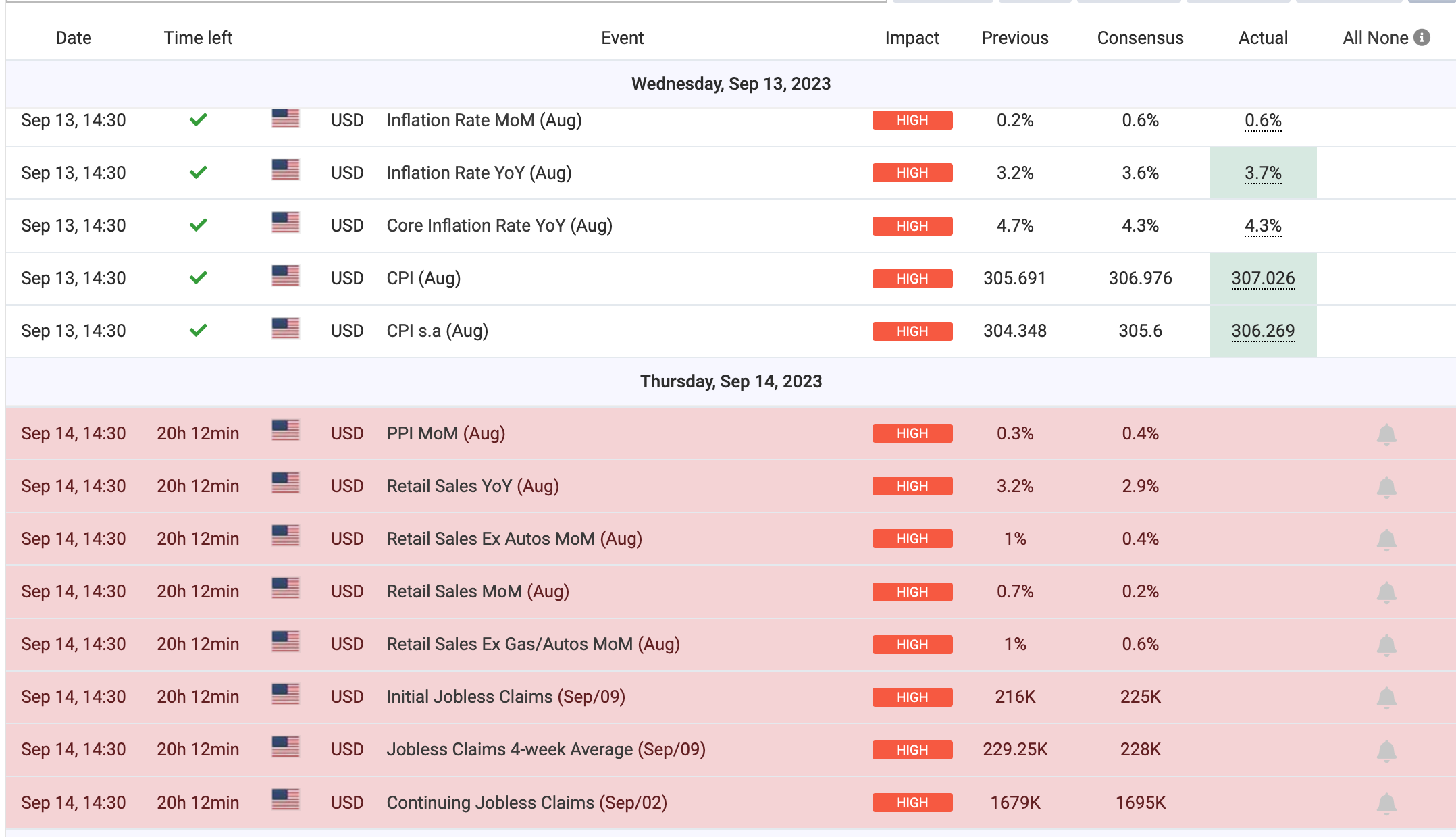Click US flag in Retail Sales MoM row
Viewport: 1456px width, 837px height.
pyautogui.click(x=286, y=589)
